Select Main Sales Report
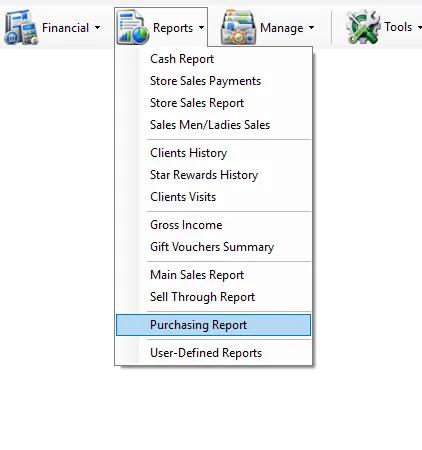 213,275
